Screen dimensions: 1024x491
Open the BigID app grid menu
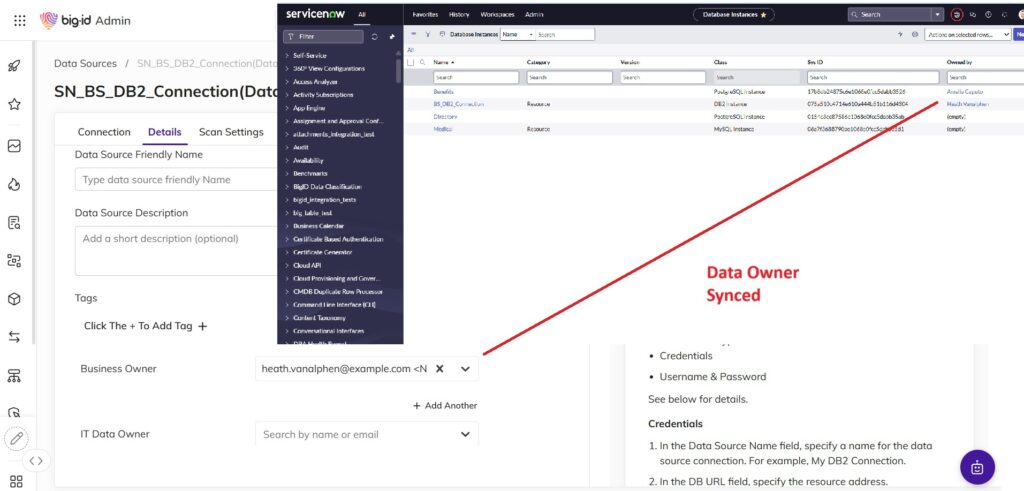[x=20, y=21]
